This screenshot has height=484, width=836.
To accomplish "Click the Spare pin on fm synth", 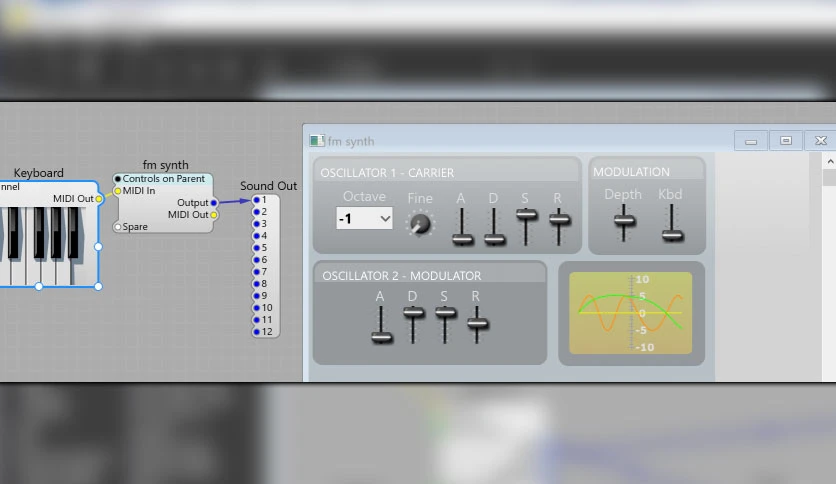I will click(x=118, y=227).
